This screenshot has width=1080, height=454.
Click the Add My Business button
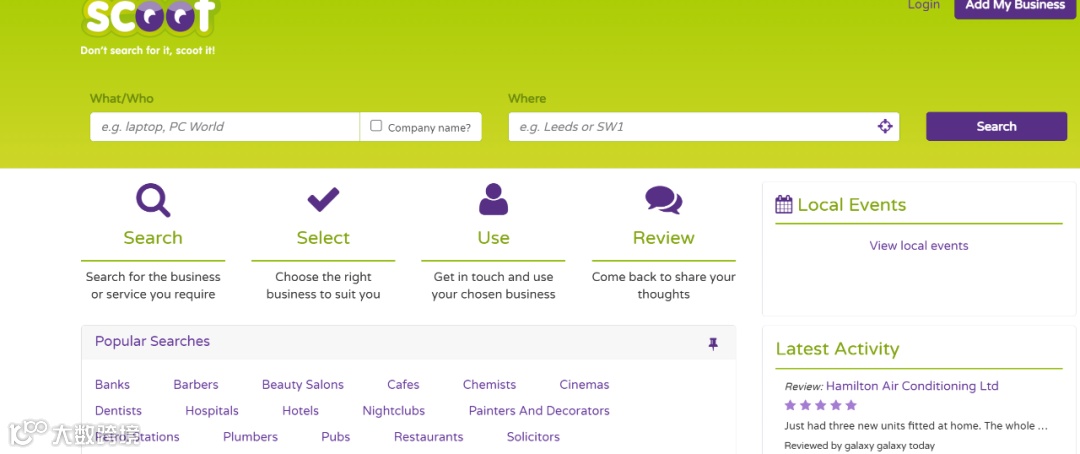point(1015,6)
